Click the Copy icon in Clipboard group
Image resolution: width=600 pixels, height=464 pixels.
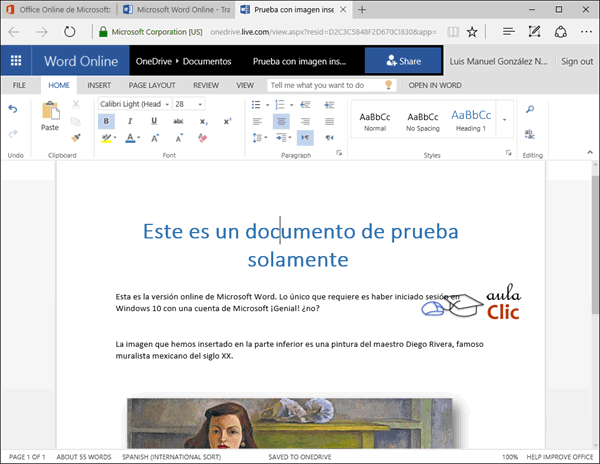click(76, 121)
